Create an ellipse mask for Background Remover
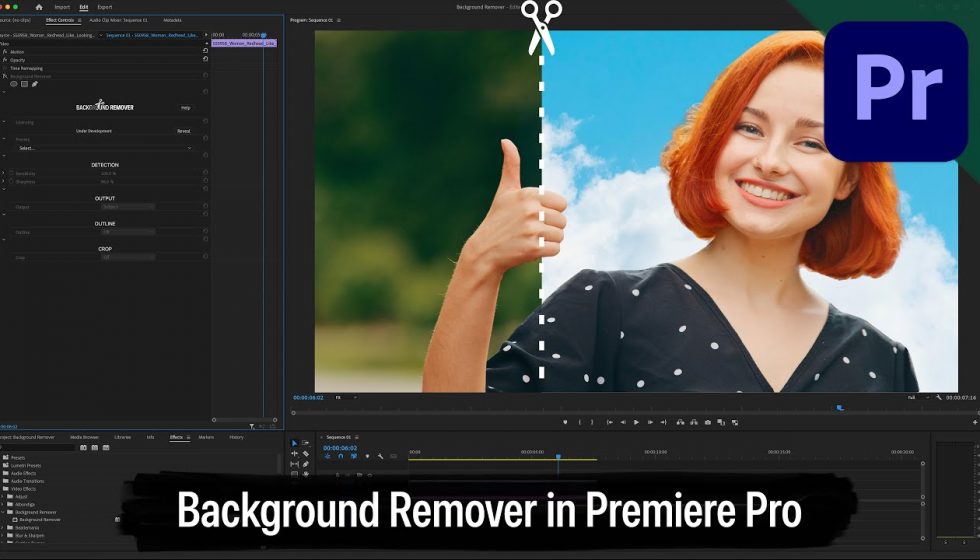 point(14,84)
